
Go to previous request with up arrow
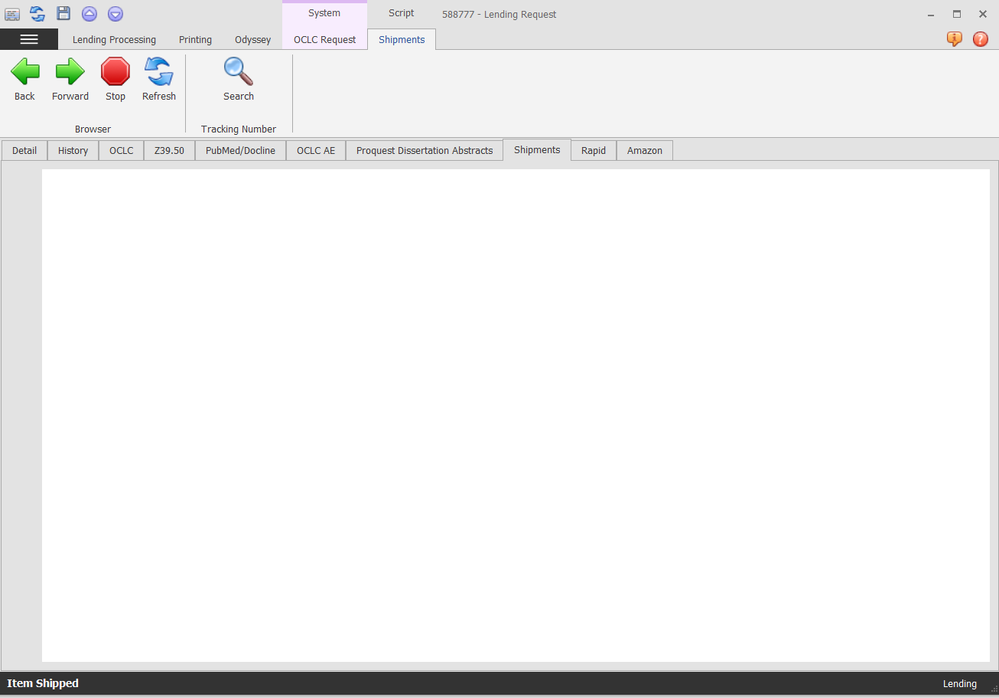[x=89, y=14]
